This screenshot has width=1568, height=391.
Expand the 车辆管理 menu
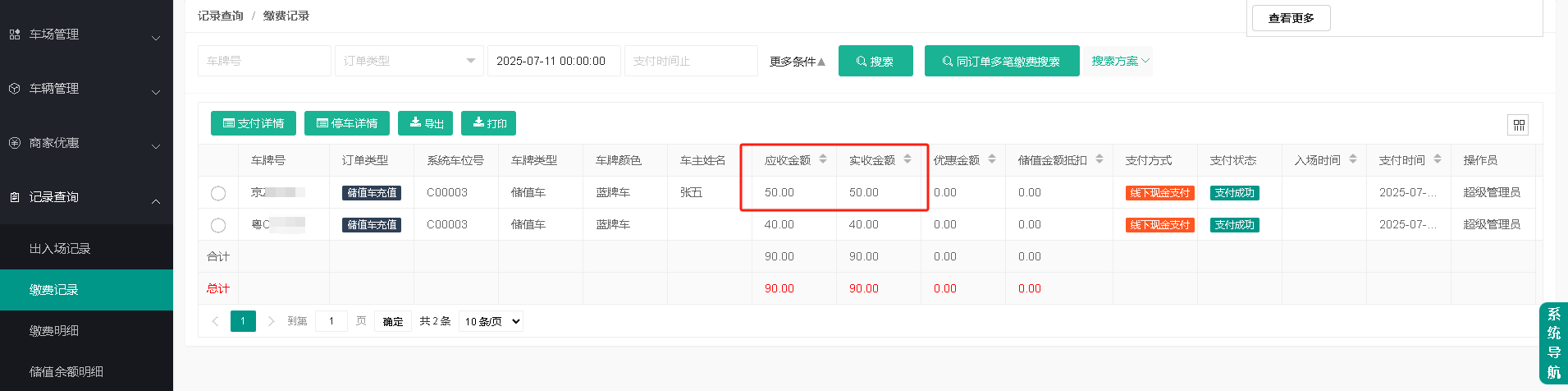156,92
